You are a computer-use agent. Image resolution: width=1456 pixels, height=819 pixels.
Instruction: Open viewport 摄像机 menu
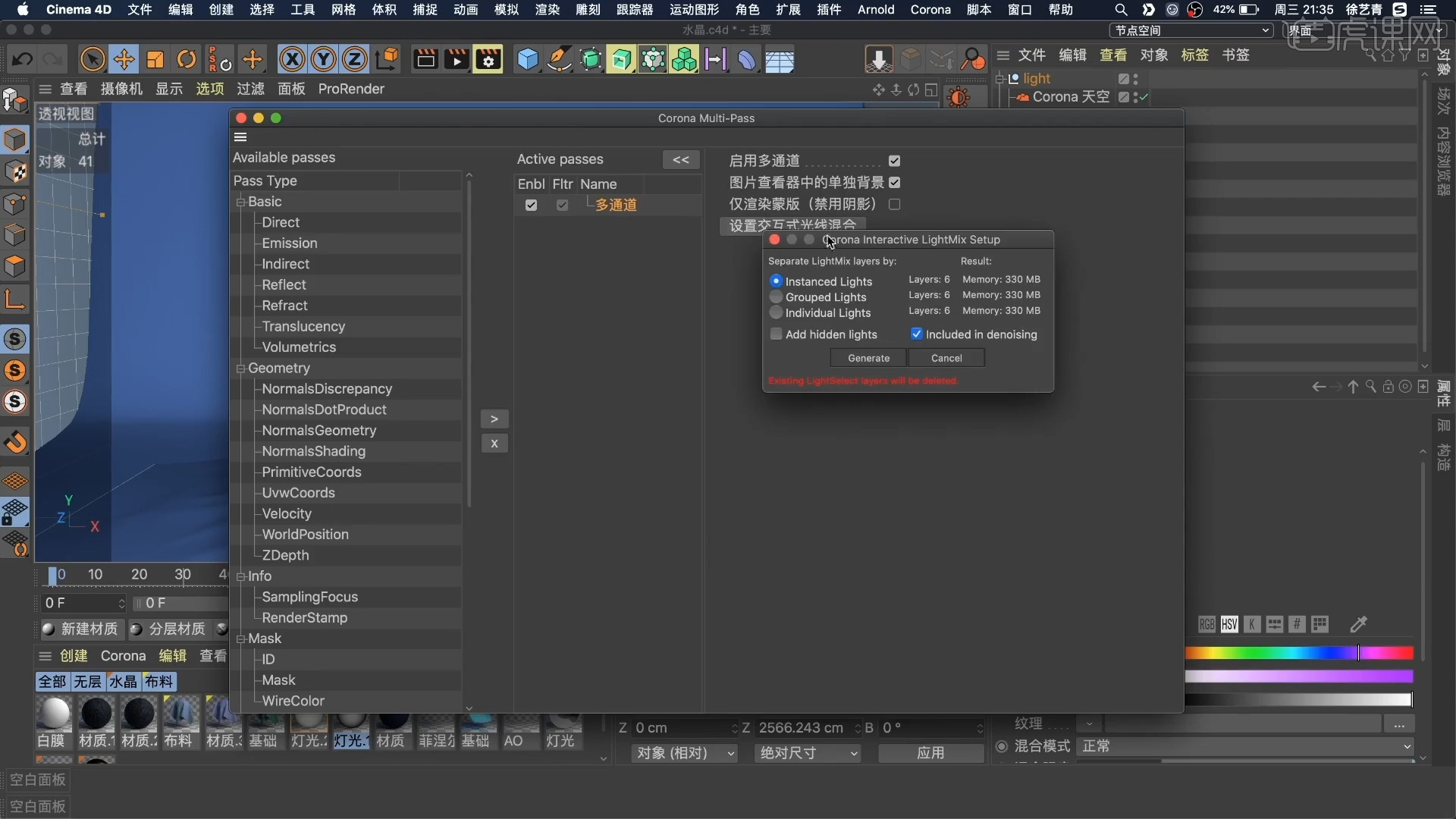point(121,89)
